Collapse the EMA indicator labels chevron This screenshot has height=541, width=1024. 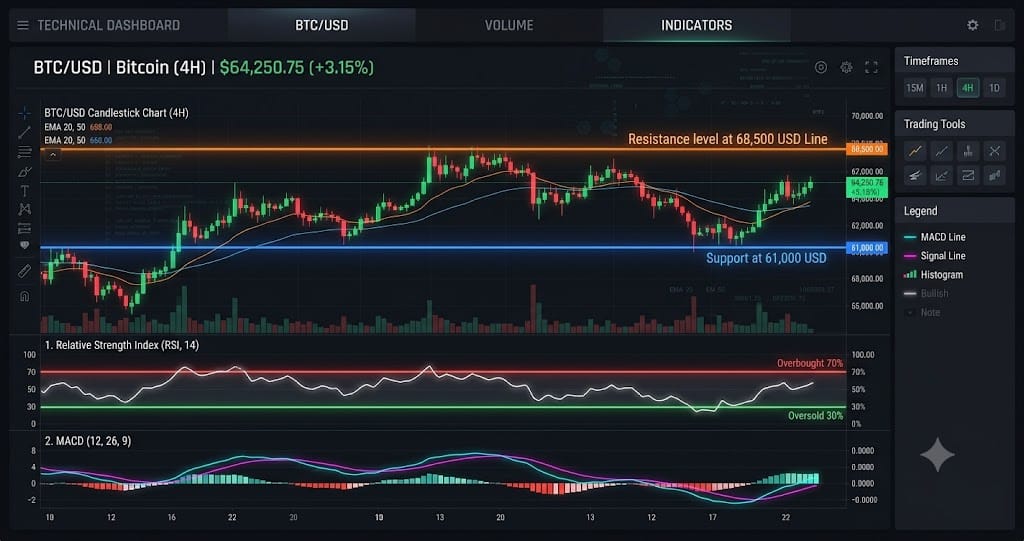pos(53,155)
